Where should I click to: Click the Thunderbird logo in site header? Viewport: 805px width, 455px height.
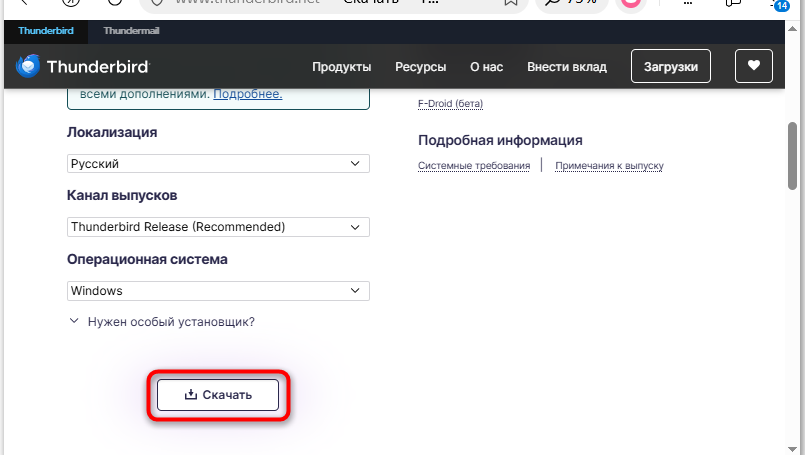(x=83, y=66)
